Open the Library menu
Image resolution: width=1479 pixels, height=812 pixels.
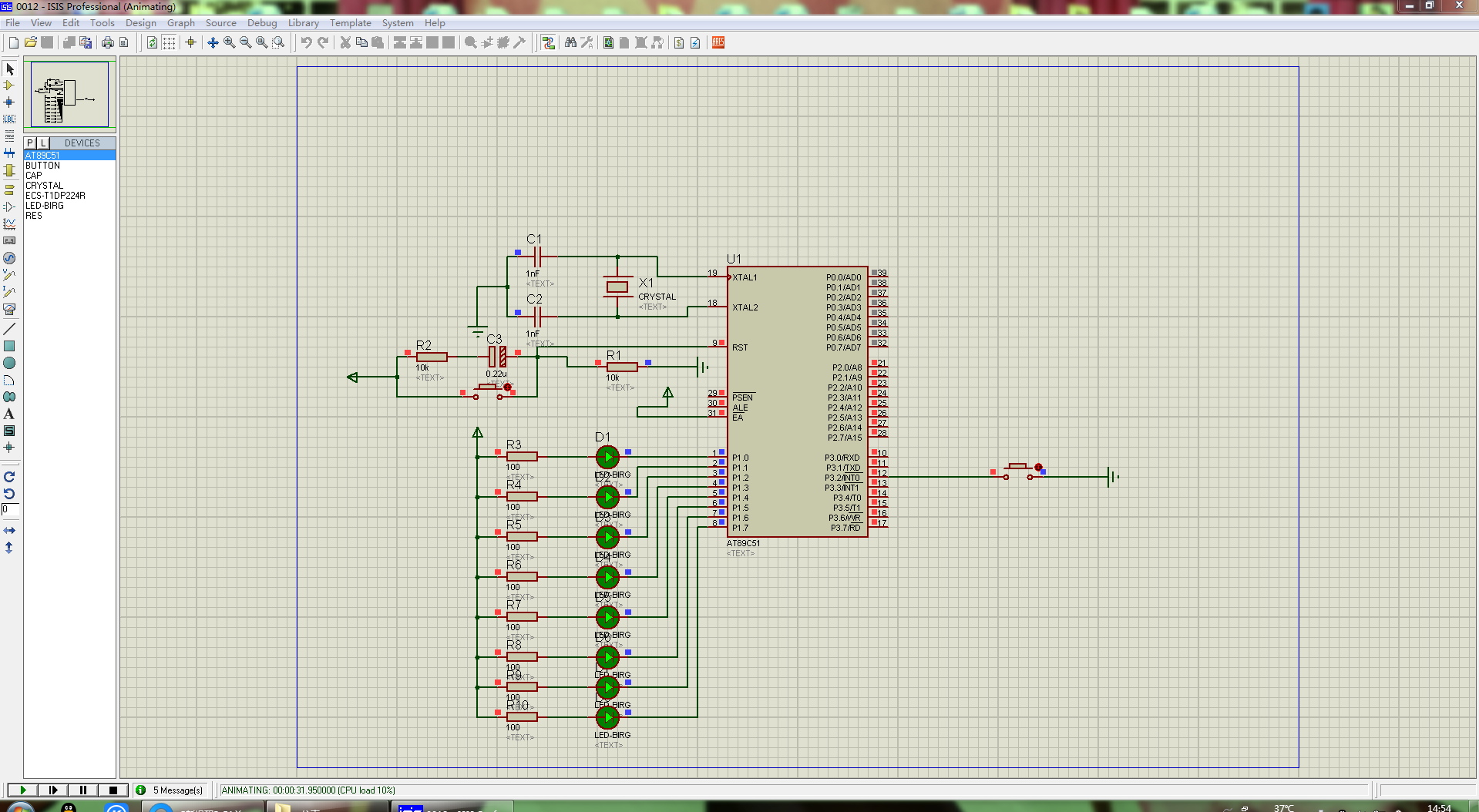304,23
